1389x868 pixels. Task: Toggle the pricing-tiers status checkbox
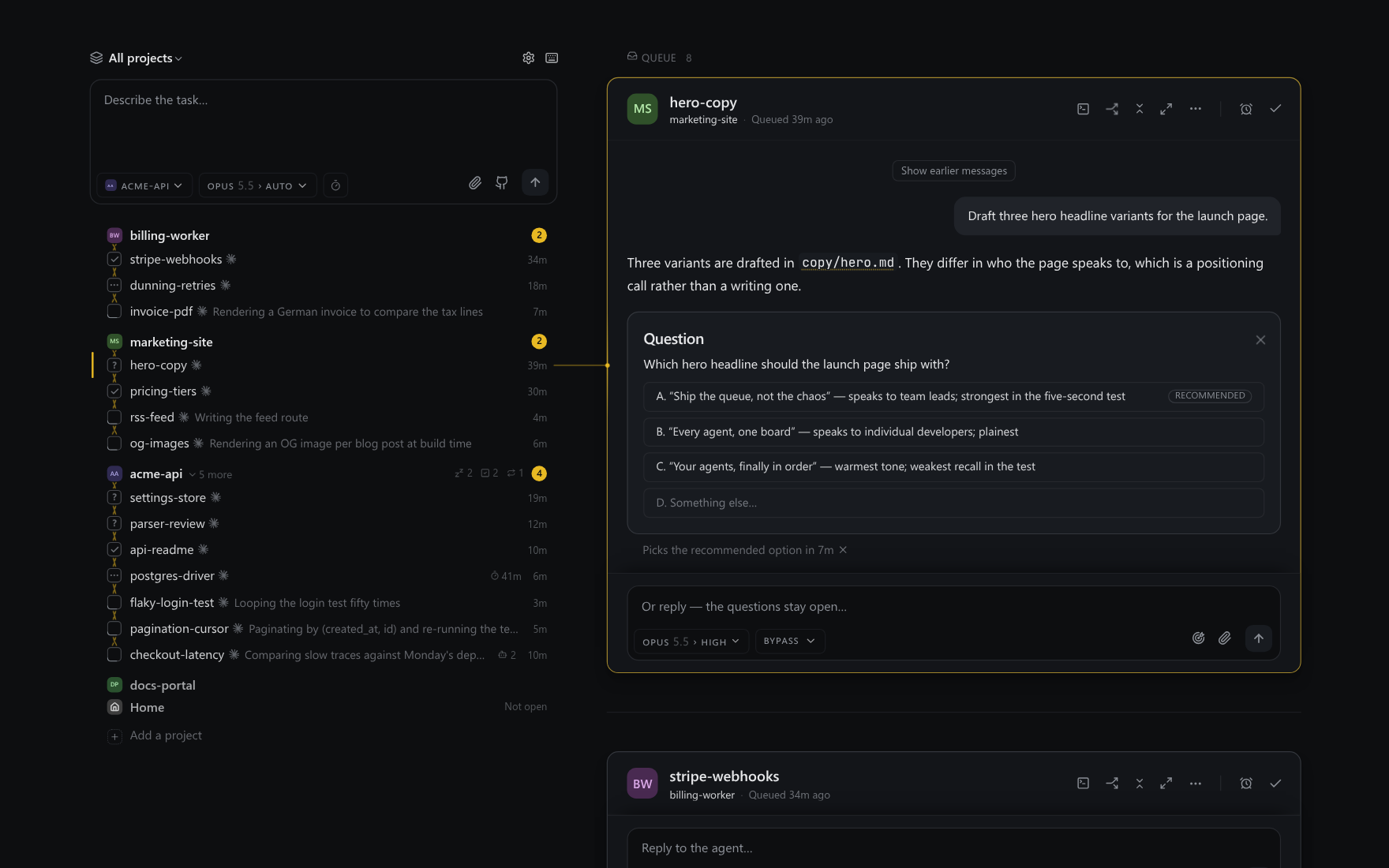[114, 391]
